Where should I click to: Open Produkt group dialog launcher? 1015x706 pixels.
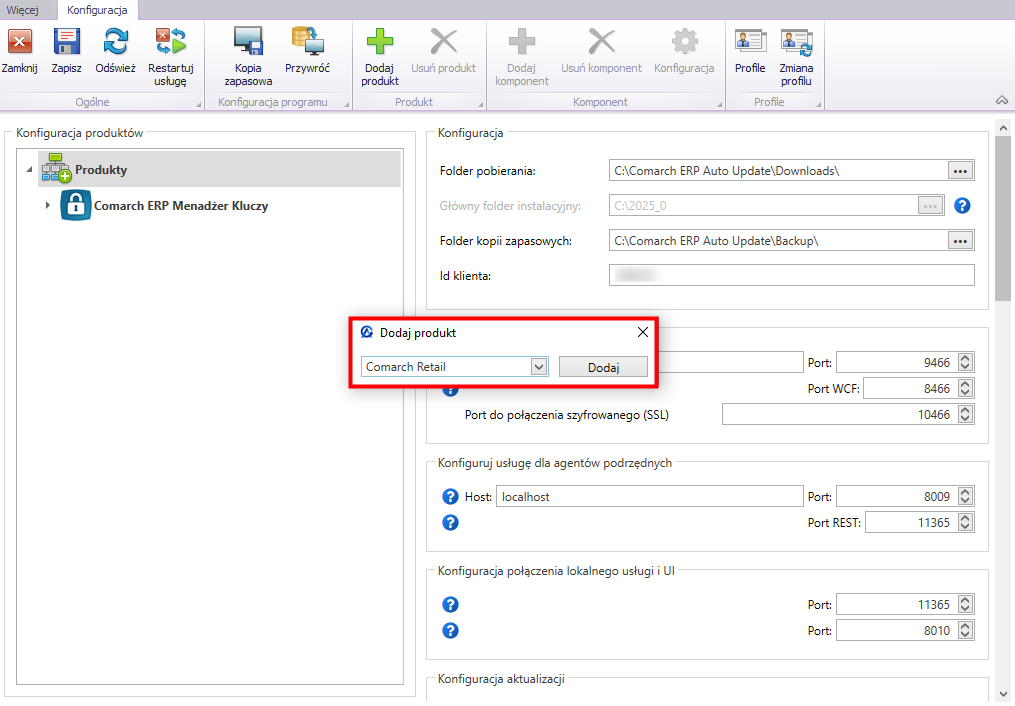click(x=481, y=104)
